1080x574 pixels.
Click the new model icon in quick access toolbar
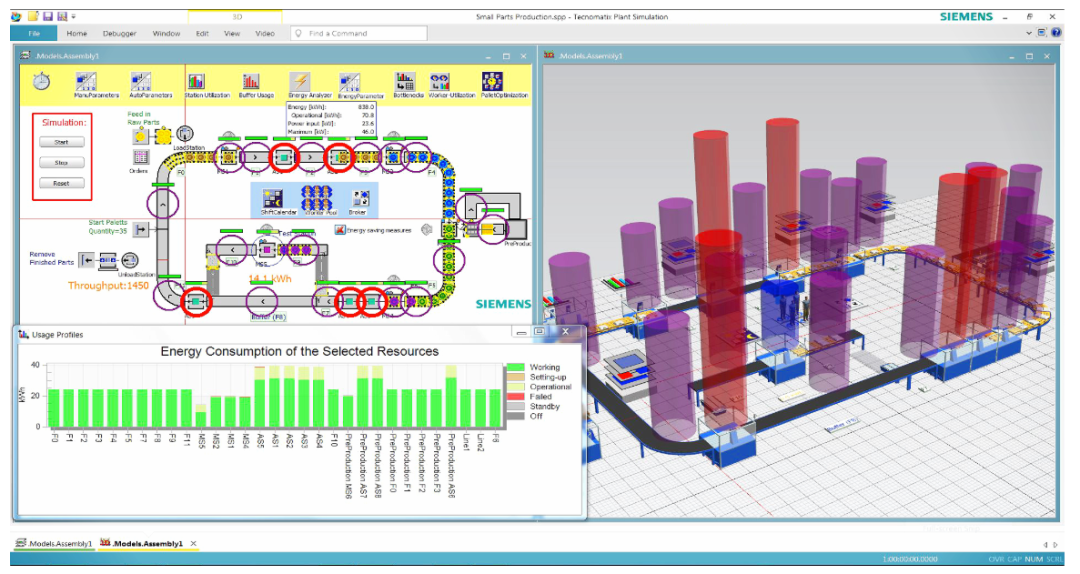32,16
